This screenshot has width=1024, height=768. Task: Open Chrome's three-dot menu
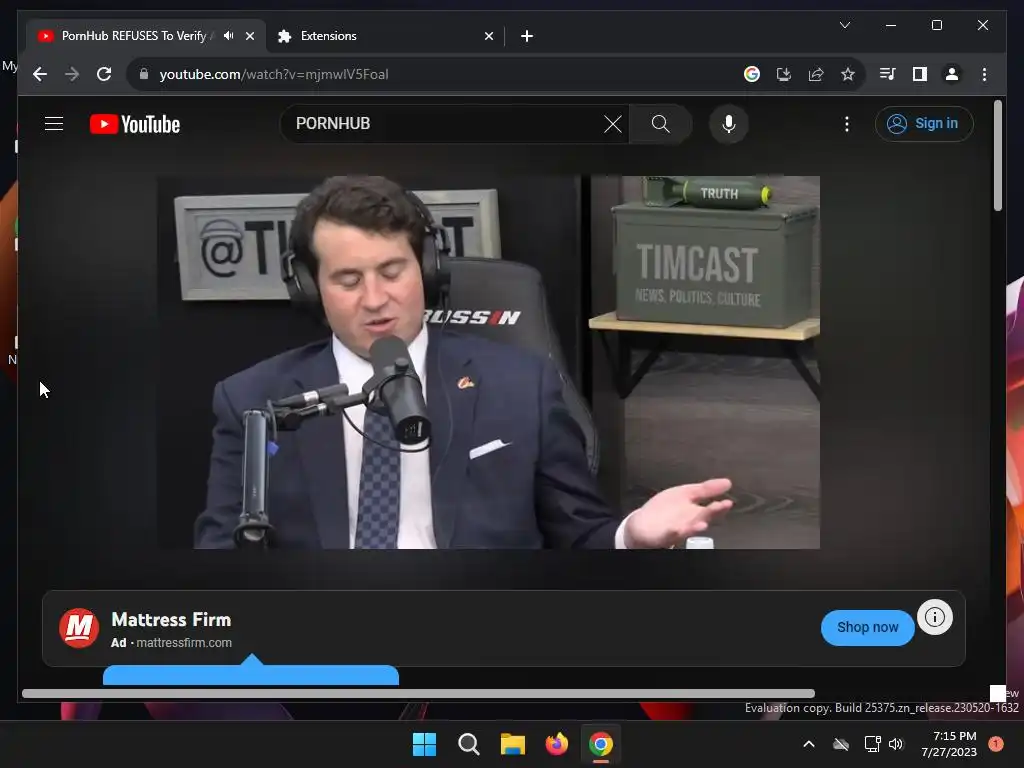984,74
